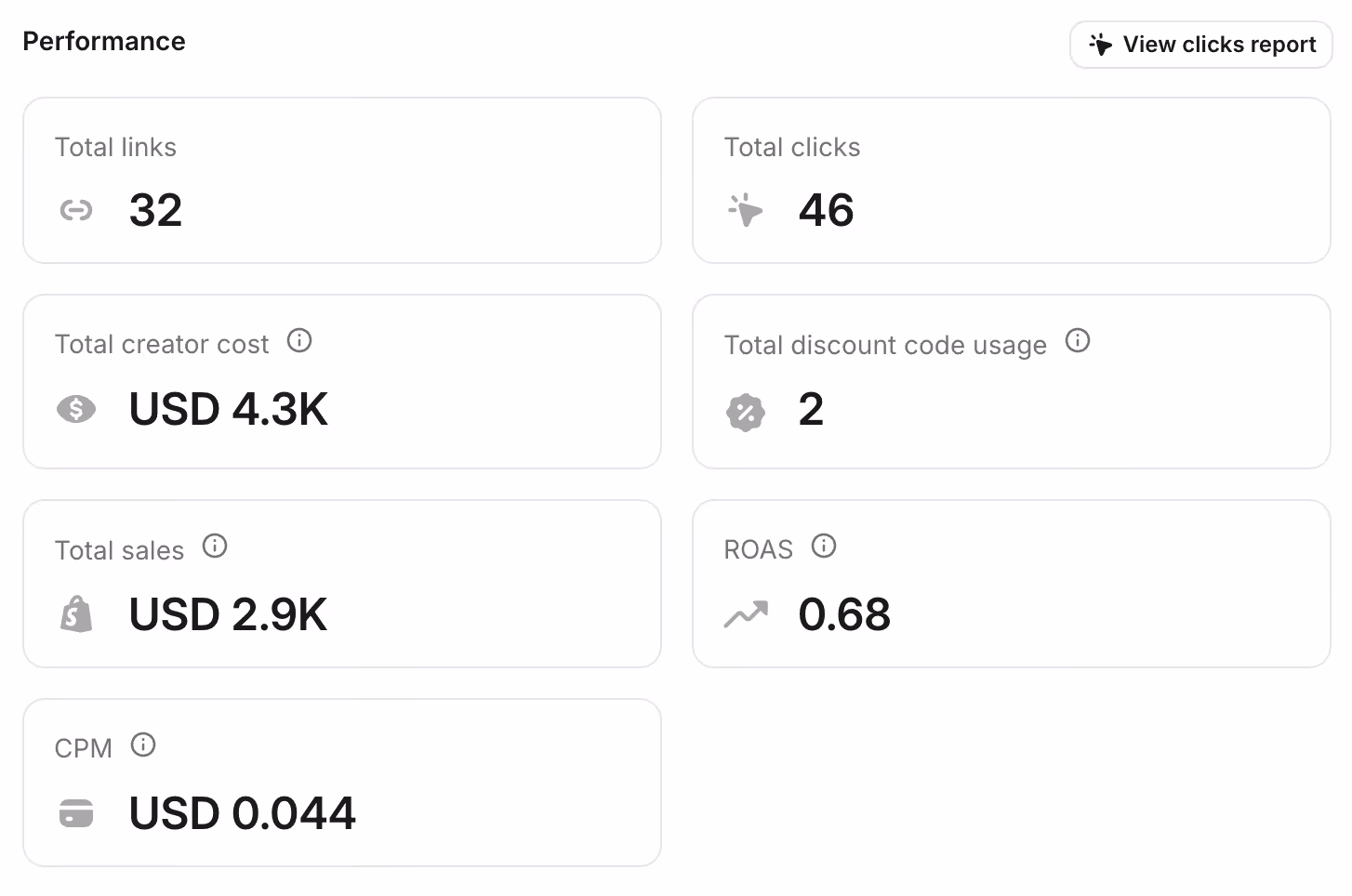Screen dimensions: 1352x896
Task: Select the Total clicks value 46
Action: (826, 210)
